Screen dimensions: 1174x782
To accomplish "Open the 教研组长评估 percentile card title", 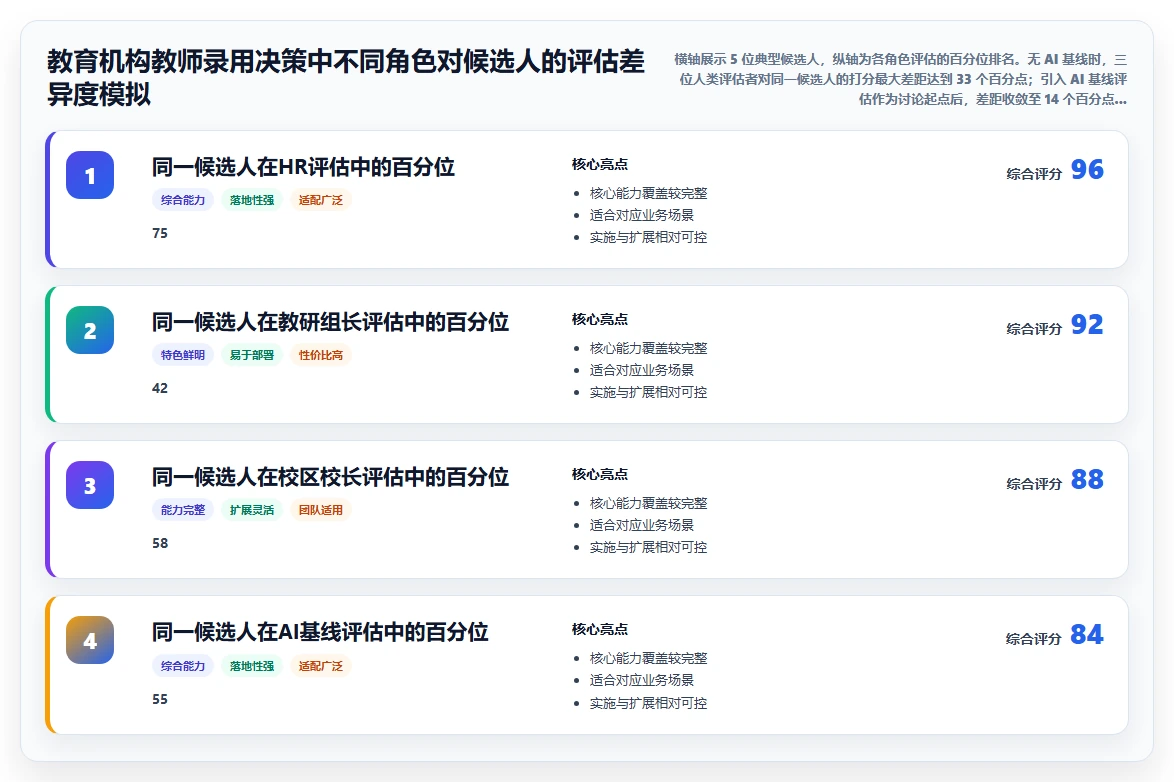I will pos(330,322).
